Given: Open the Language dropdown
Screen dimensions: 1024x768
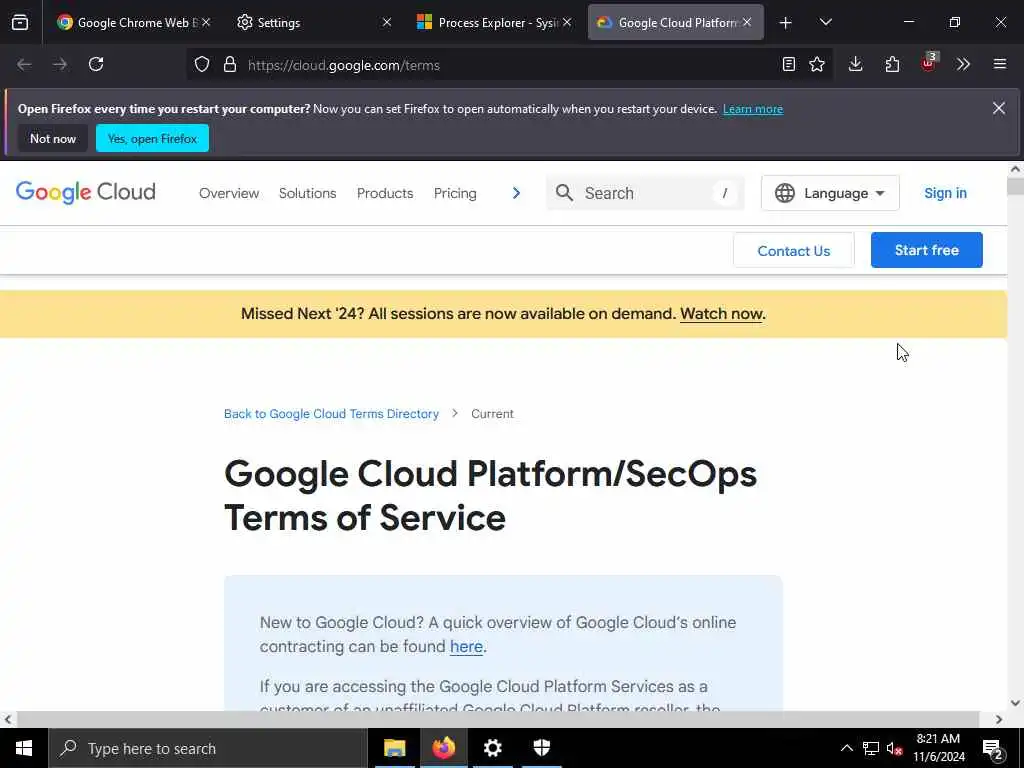Looking at the screenshot, I should pyautogui.click(x=830, y=193).
